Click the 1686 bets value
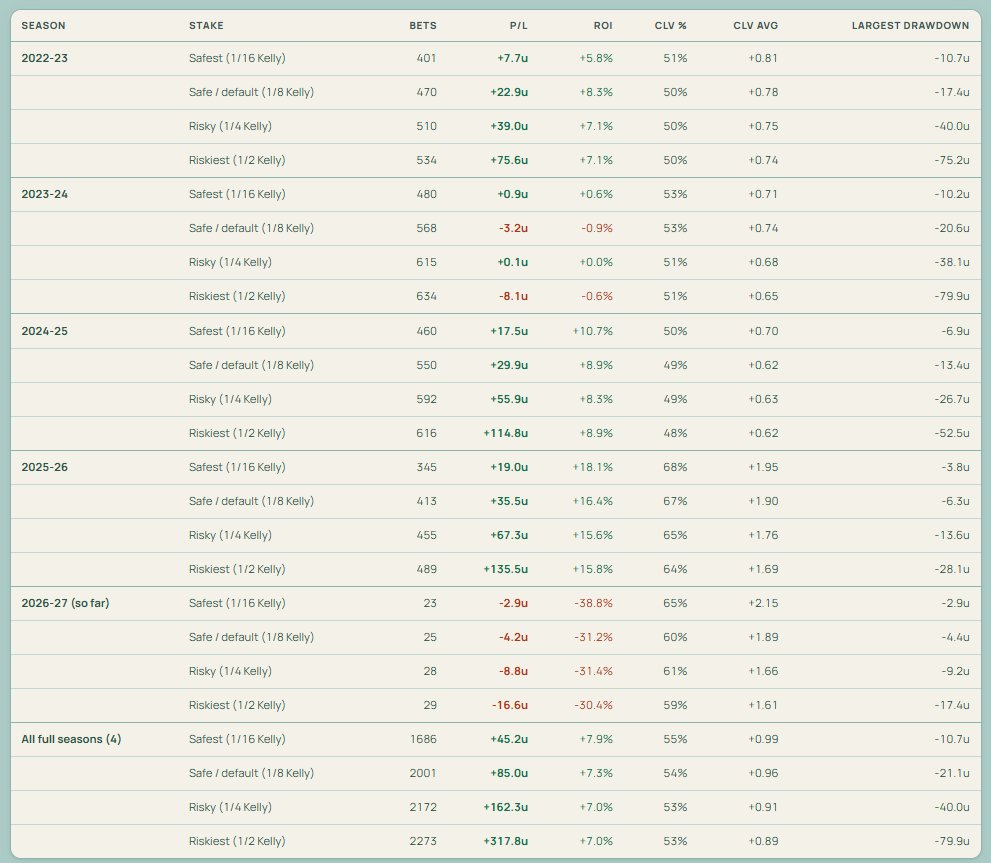The image size is (991, 863). tap(423, 739)
